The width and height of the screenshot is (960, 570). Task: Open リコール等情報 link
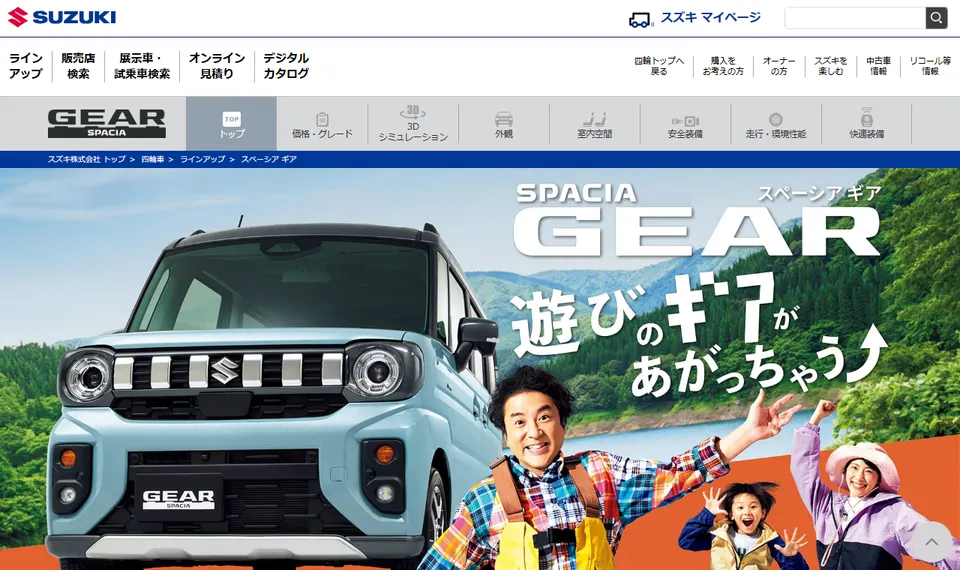point(929,66)
